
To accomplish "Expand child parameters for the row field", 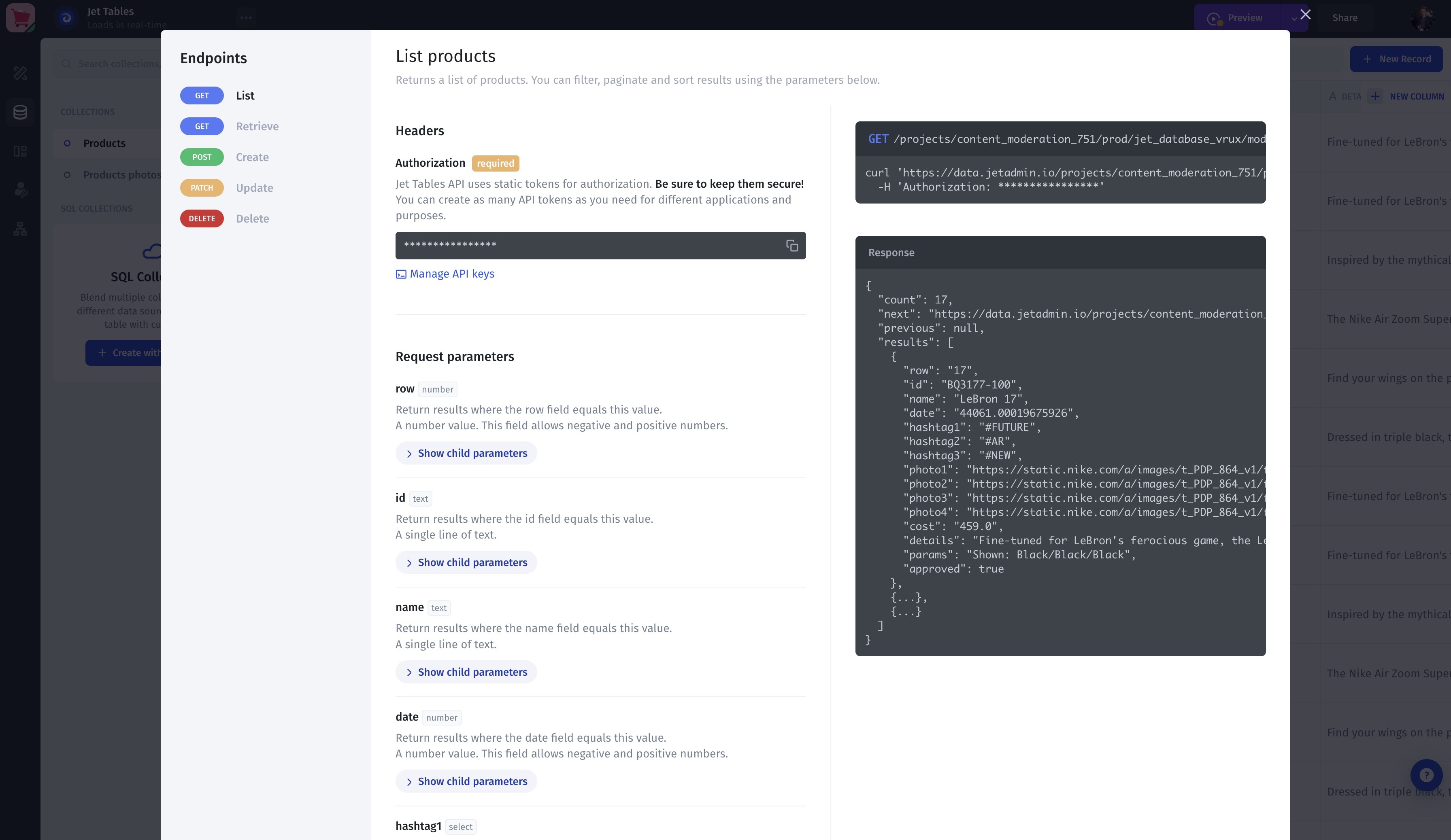I will tap(466, 453).
